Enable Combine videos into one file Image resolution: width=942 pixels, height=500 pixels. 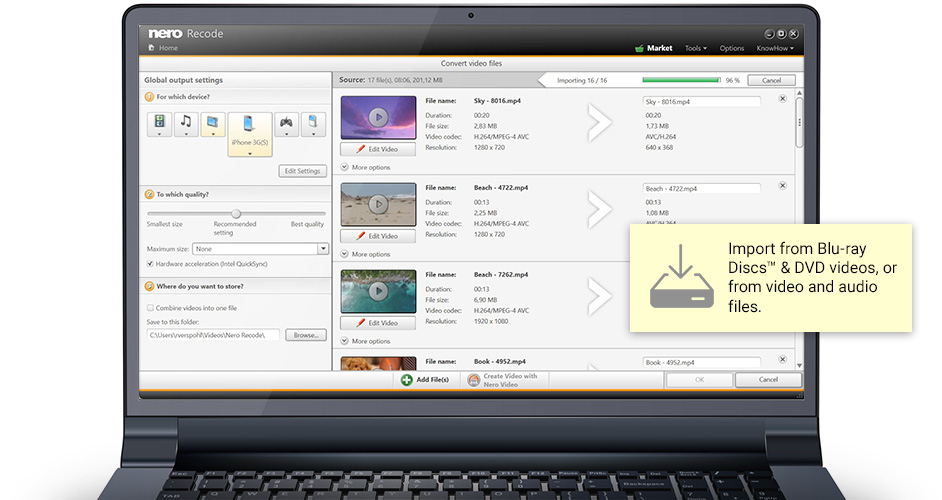(151, 308)
